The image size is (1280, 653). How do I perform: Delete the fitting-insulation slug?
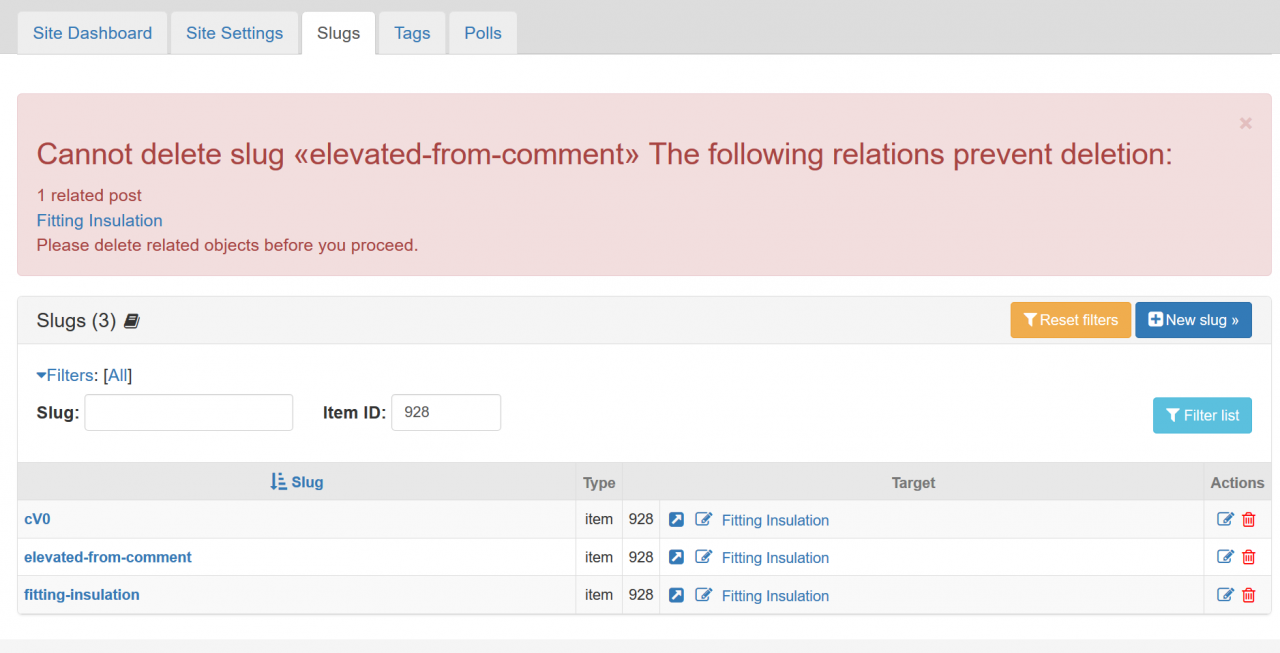click(x=1248, y=595)
